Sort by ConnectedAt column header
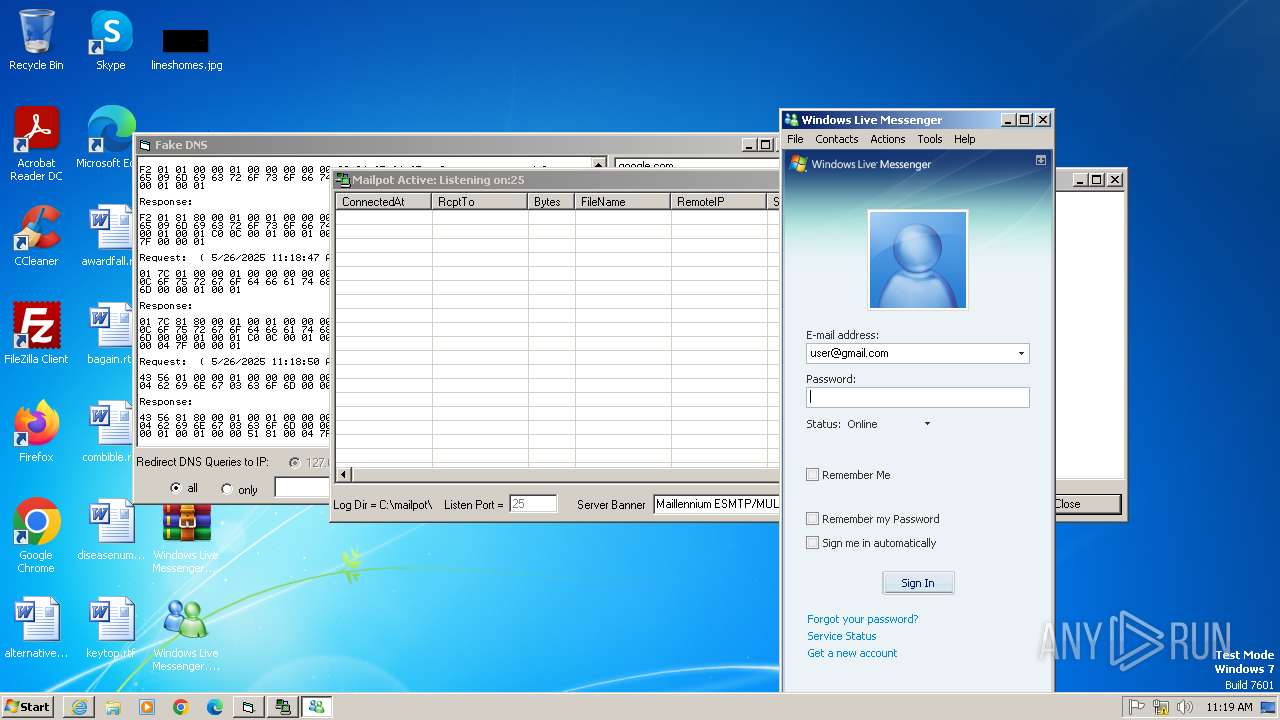1280x720 pixels. (384, 202)
